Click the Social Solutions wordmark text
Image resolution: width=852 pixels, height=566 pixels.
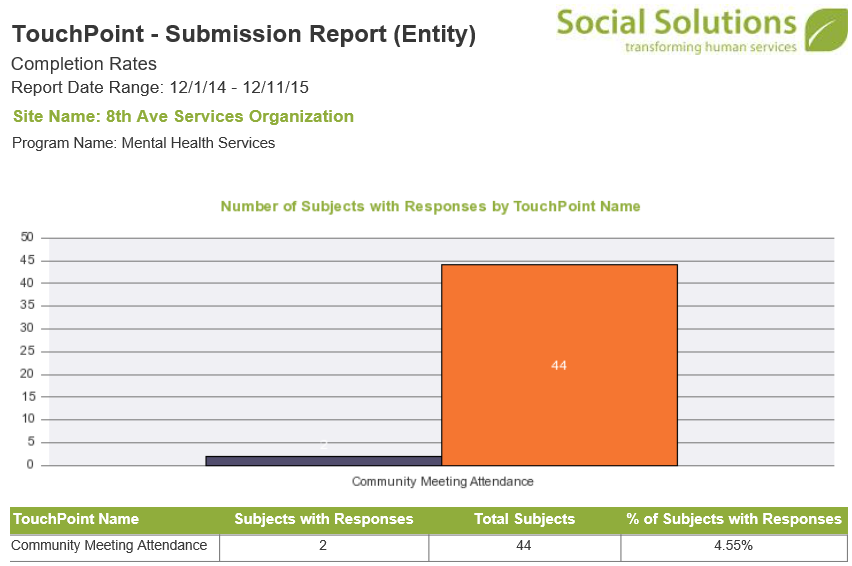(x=676, y=23)
